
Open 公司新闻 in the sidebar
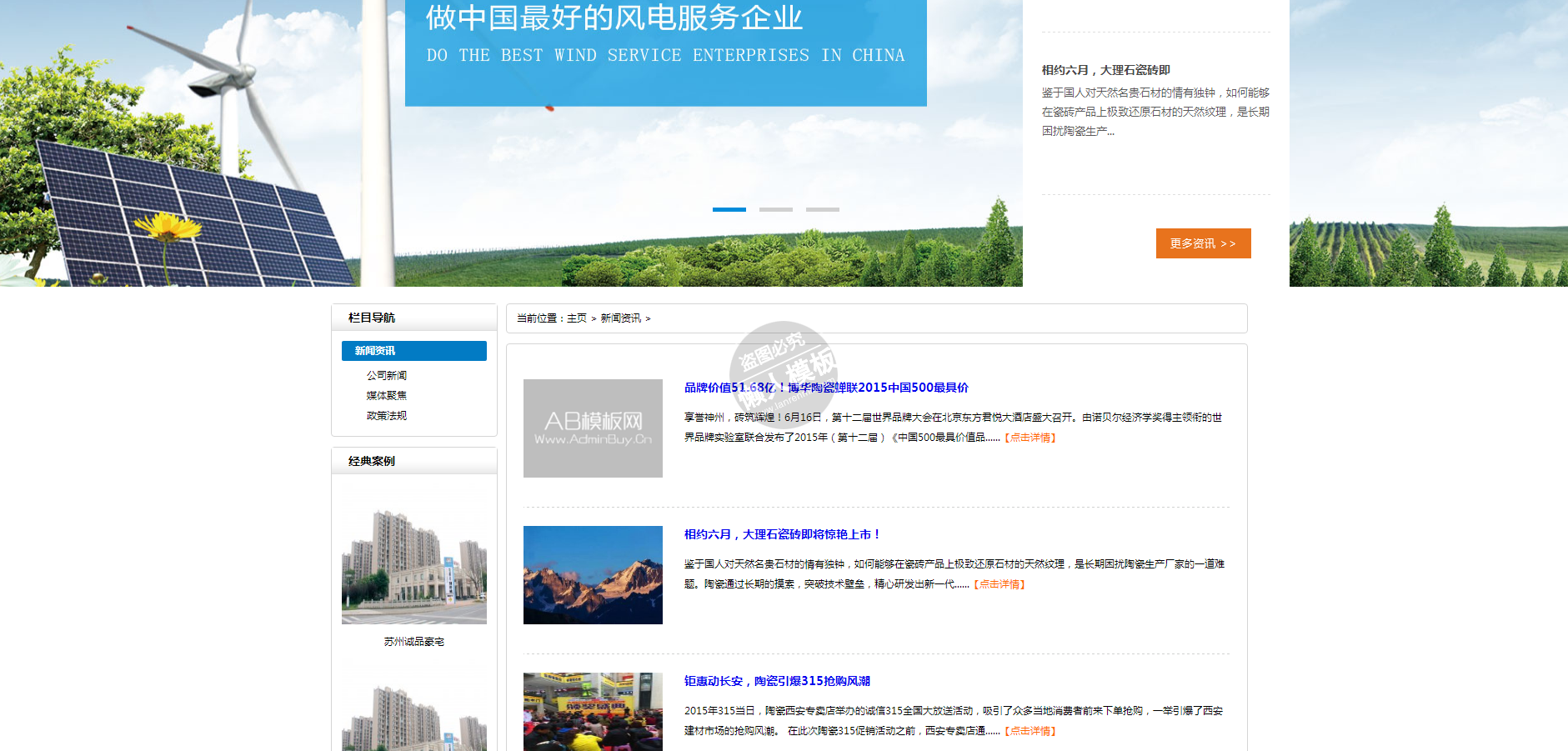click(387, 376)
